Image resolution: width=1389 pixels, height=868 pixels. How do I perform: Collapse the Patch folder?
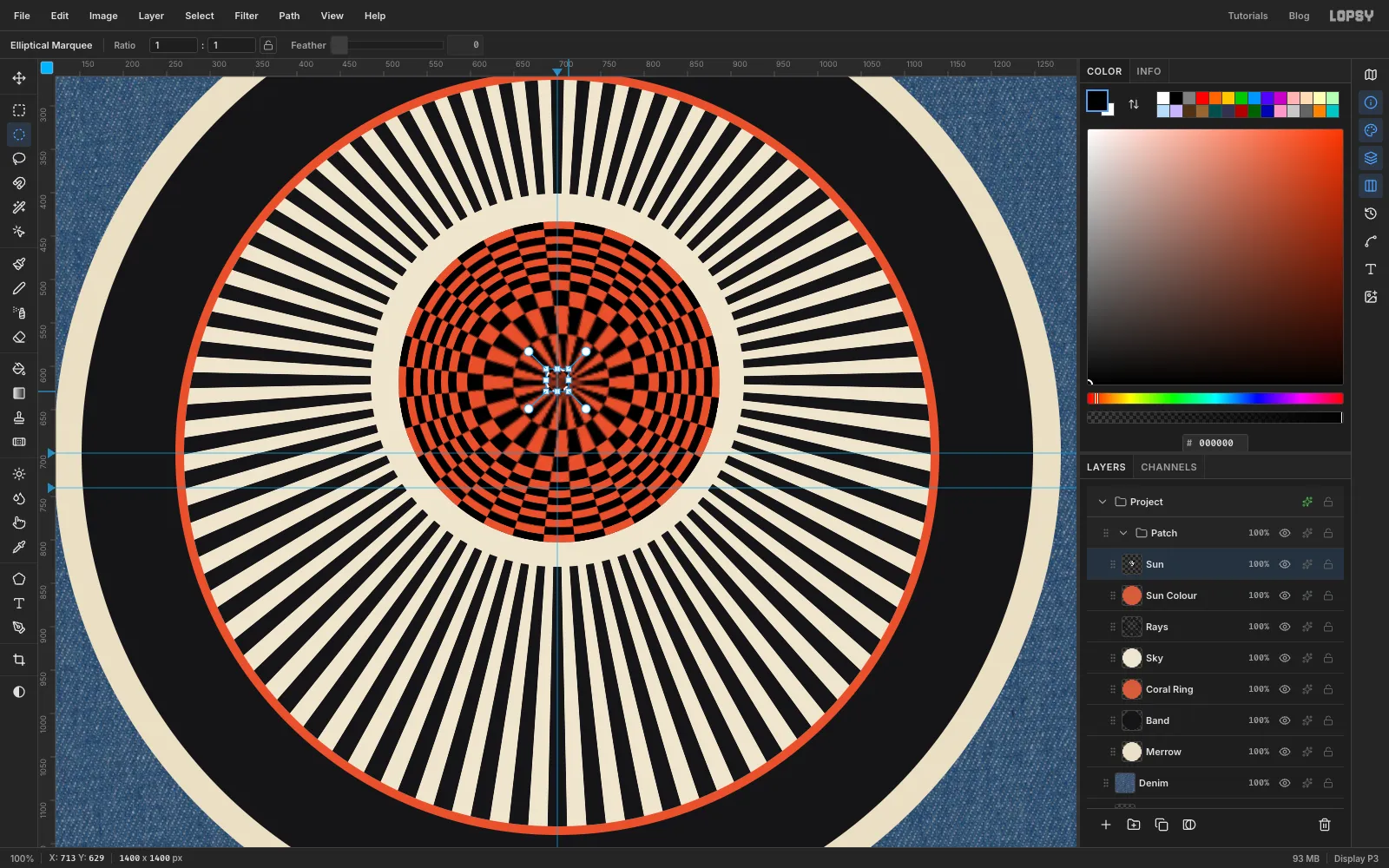[x=1123, y=533]
